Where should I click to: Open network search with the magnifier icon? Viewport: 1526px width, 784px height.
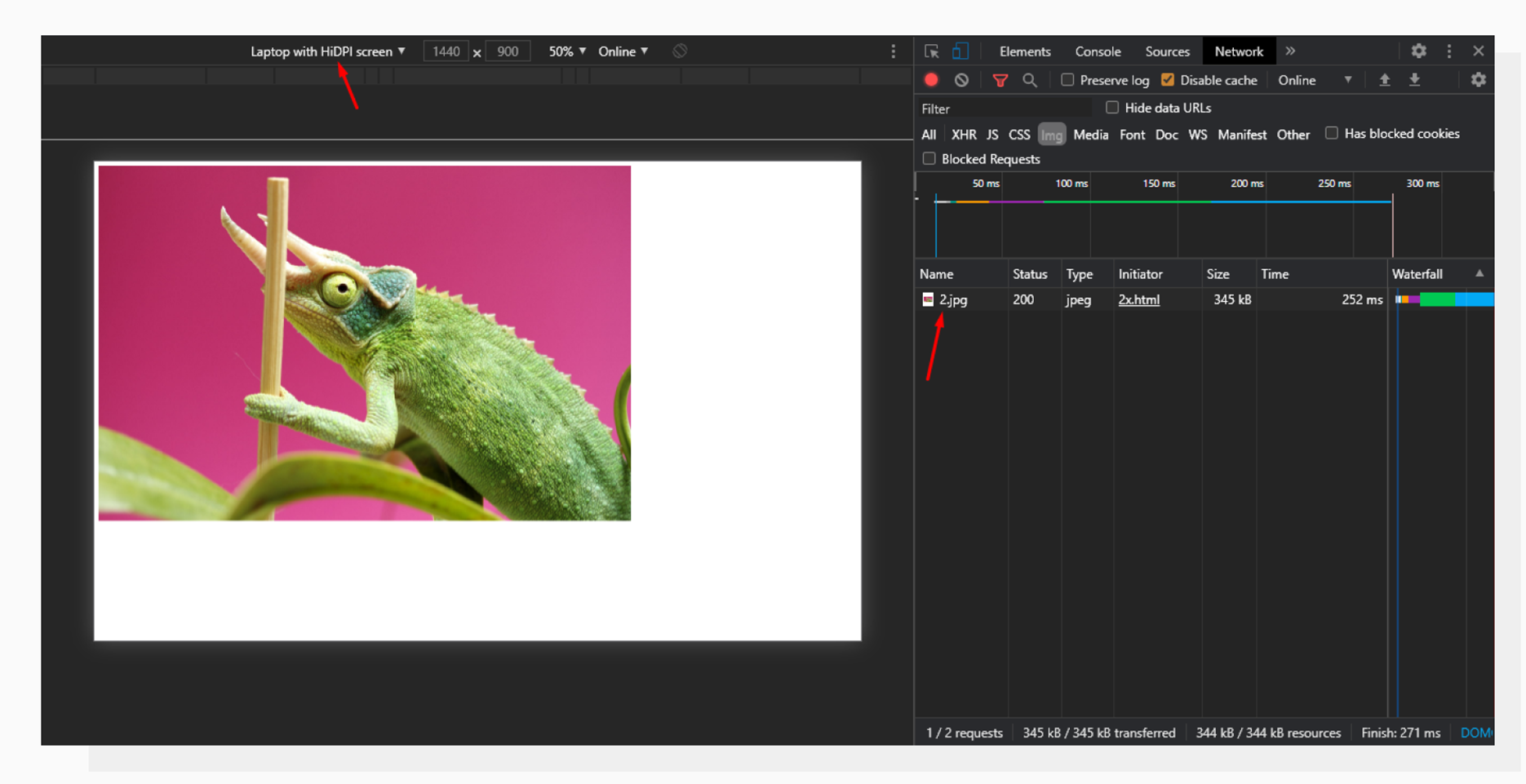(x=1030, y=80)
